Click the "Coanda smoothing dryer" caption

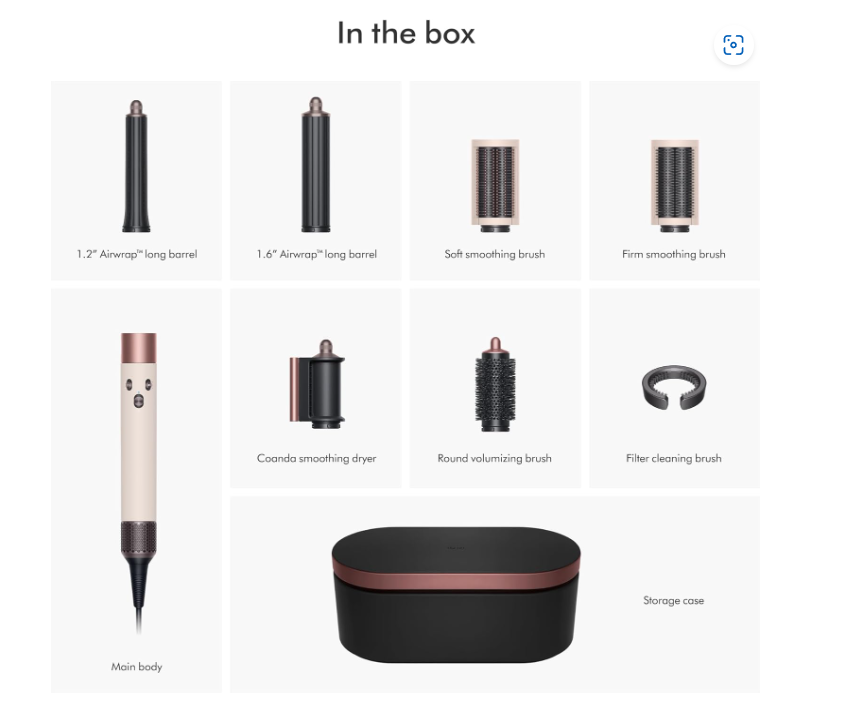317,459
